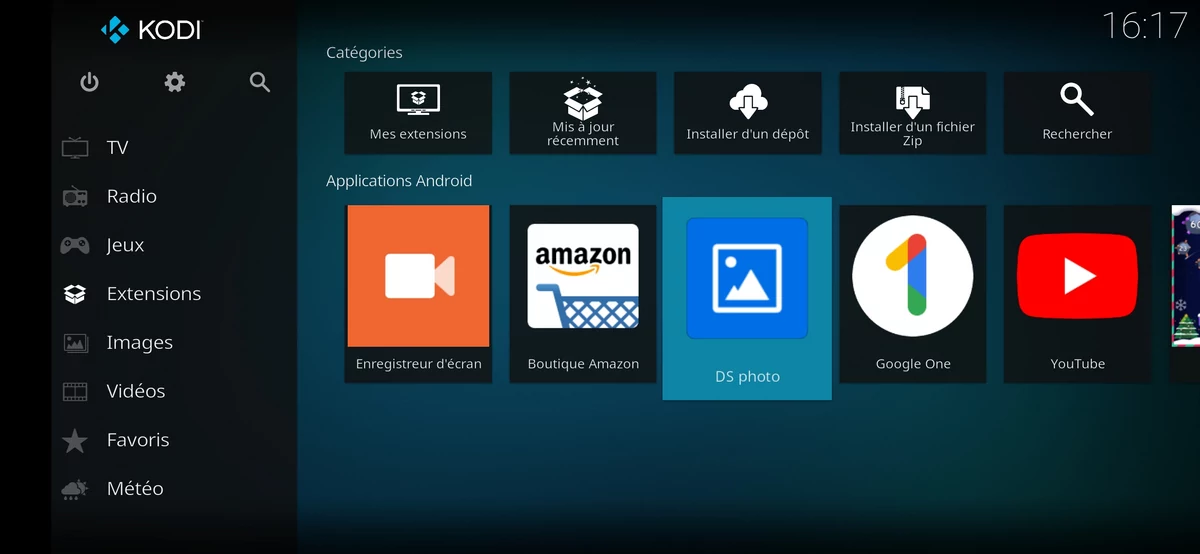
Task: Open settings via the gear icon
Action: [x=175, y=82]
